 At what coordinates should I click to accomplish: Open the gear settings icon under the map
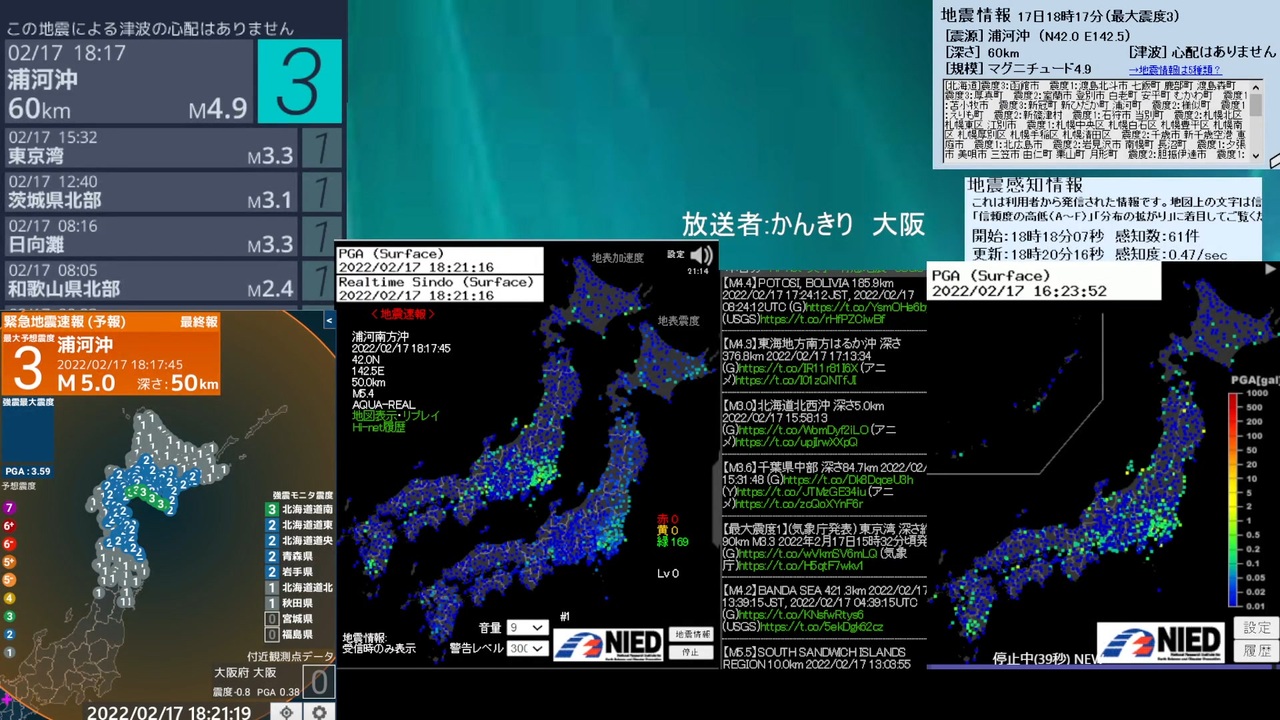pos(320,712)
